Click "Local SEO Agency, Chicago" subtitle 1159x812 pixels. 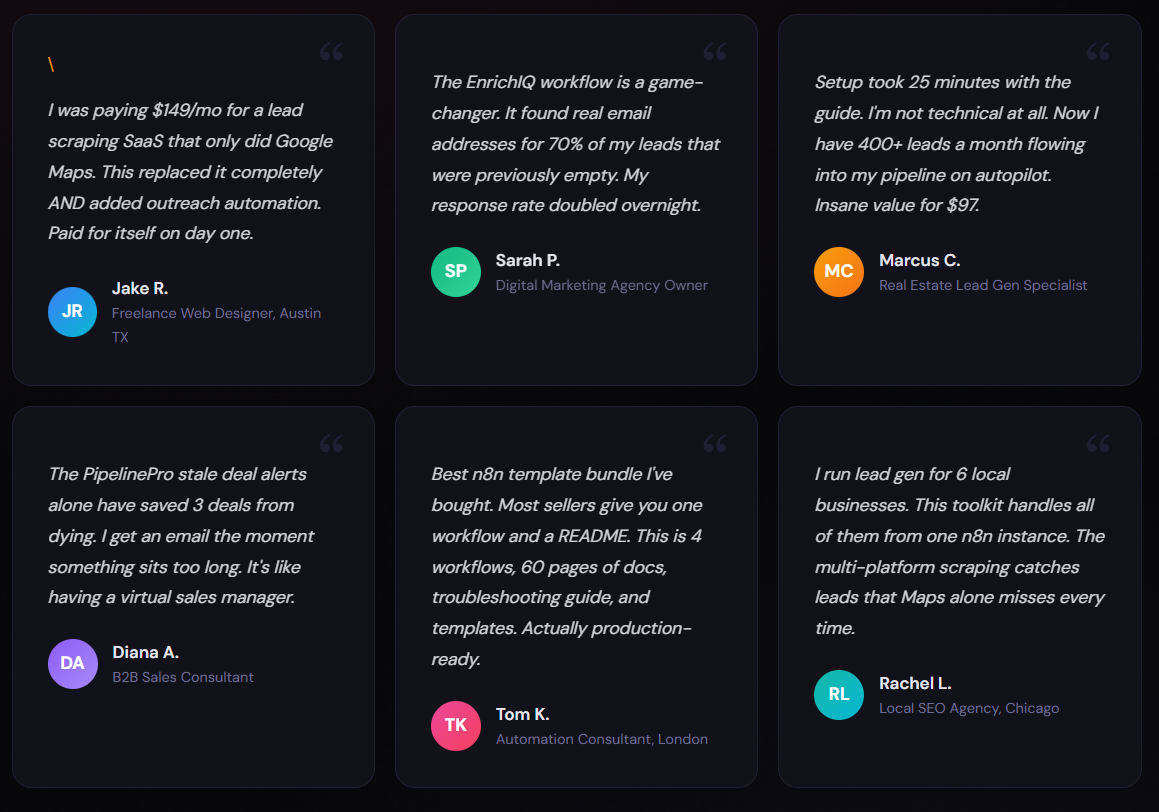pyautogui.click(x=968, y=708)
